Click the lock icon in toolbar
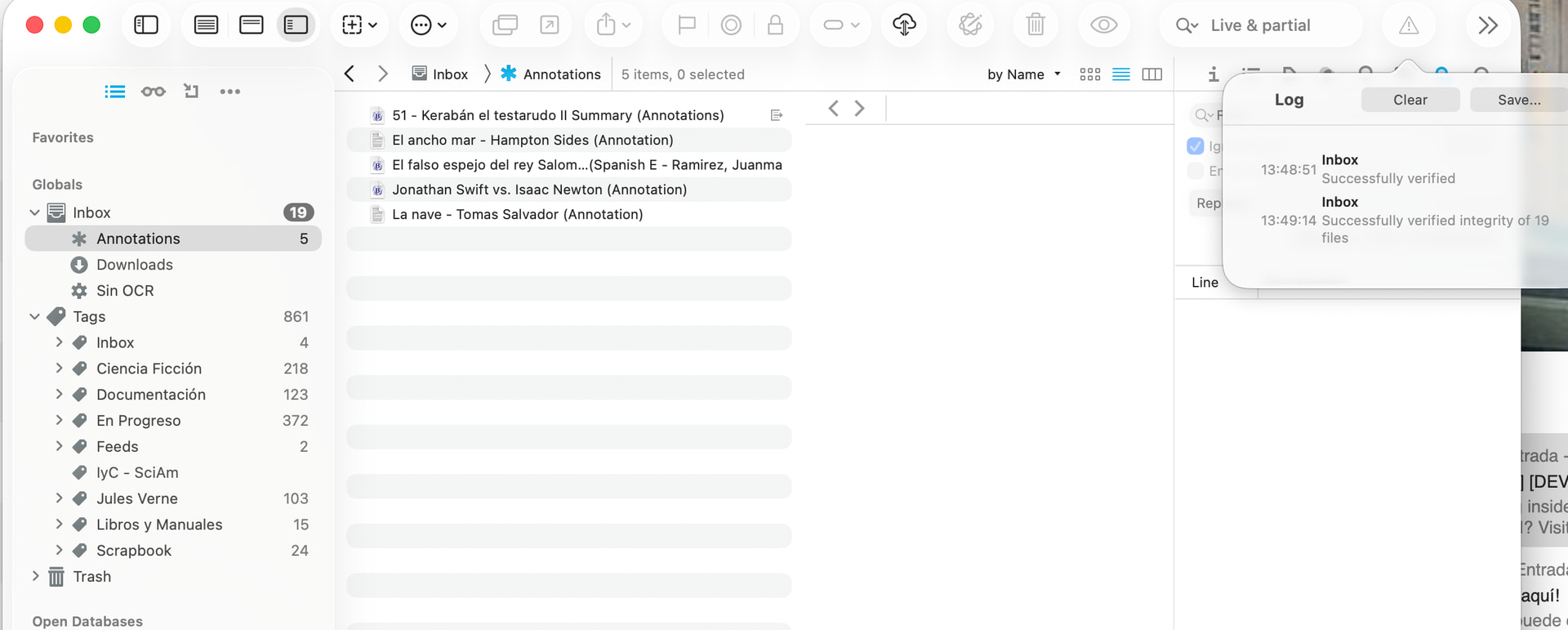 [x=775, y=25]
